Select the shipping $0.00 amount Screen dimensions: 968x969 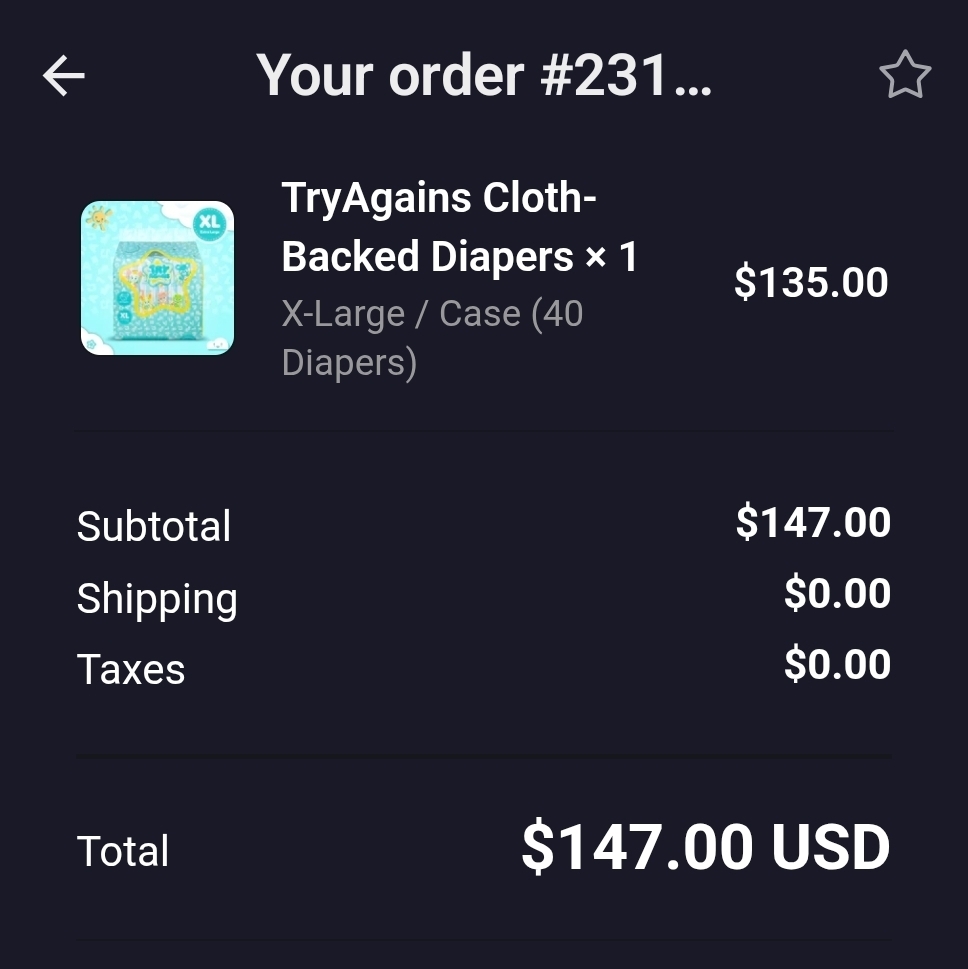click(x=838, y=593)
